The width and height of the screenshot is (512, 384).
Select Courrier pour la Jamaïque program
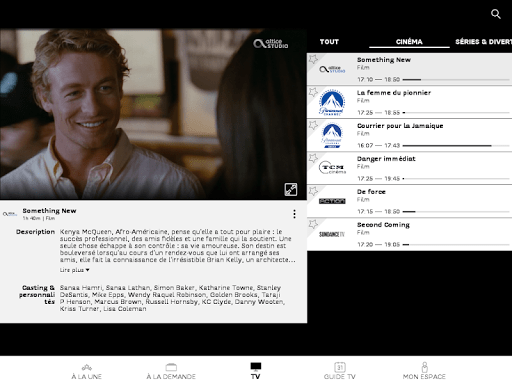[x=409, y=135]
